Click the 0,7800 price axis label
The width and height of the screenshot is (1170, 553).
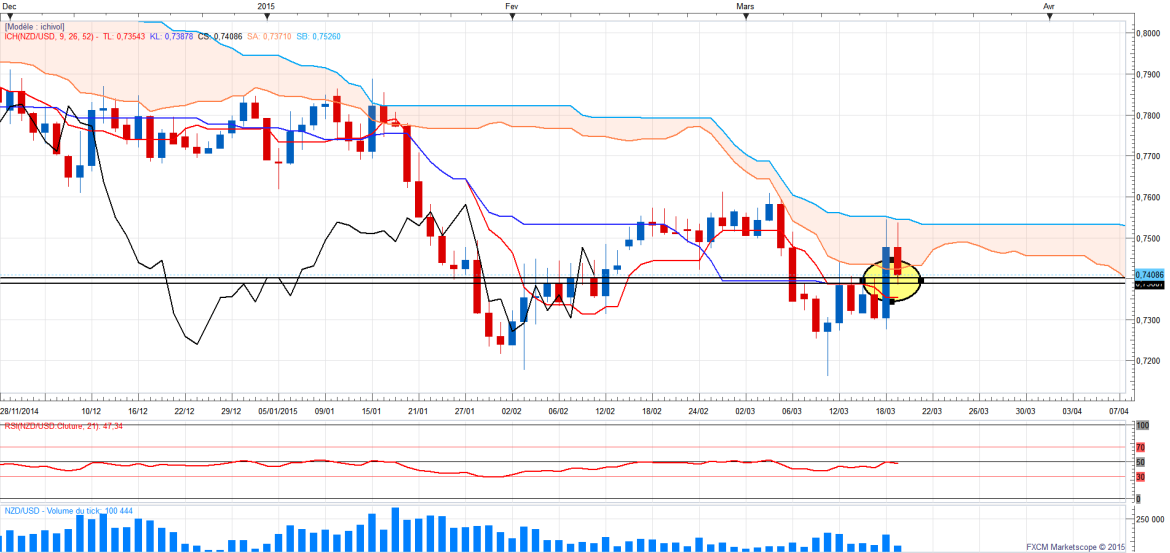click(x=1148, y=116)
